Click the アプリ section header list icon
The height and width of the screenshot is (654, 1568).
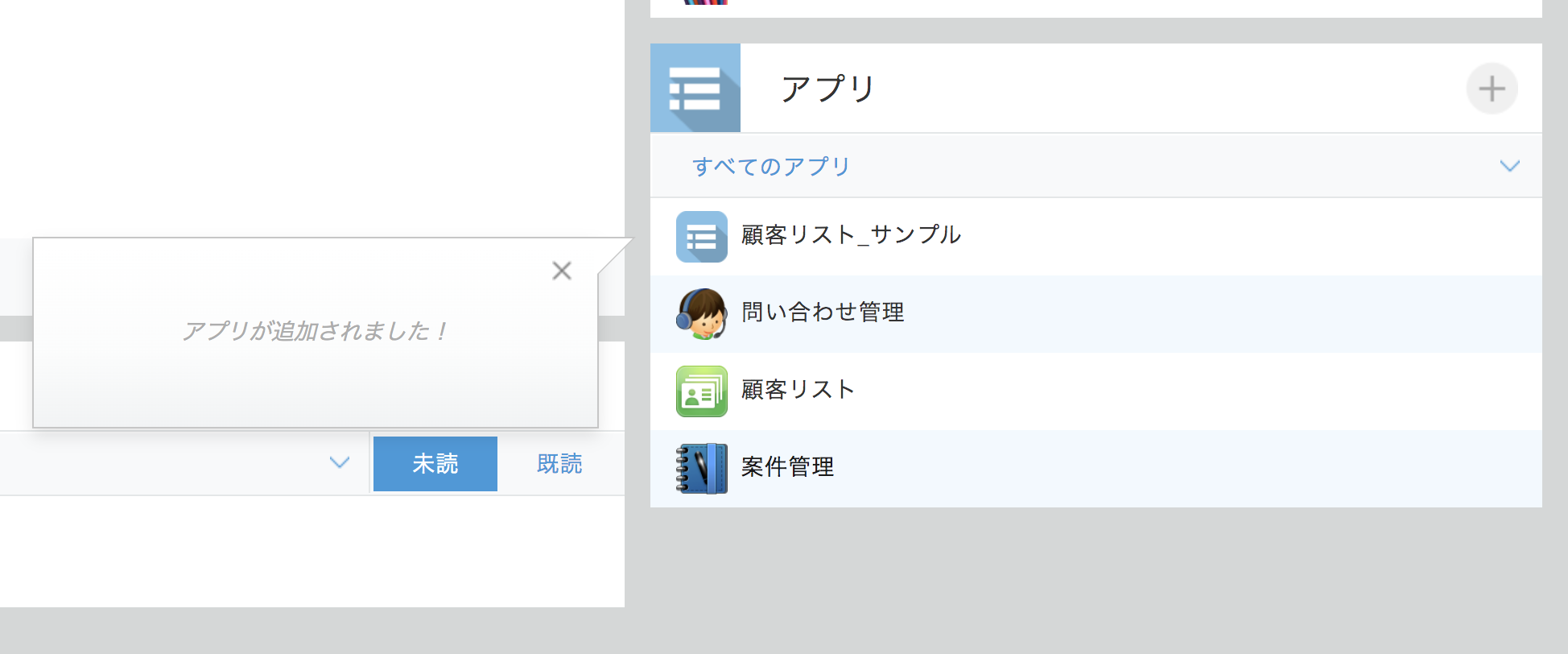click(x=695, y=88)
